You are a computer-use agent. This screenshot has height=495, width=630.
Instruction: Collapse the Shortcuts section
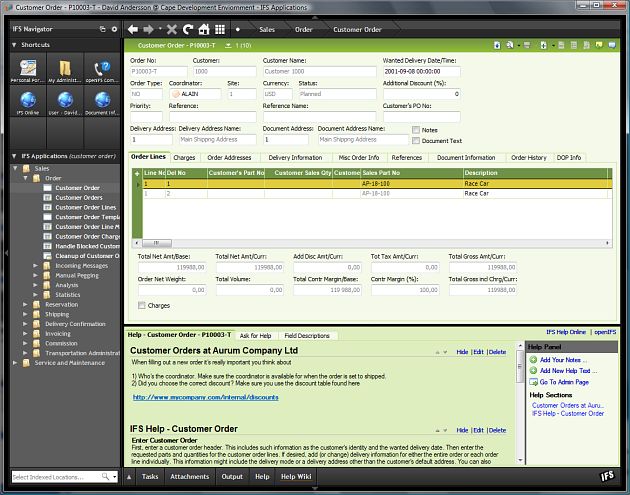tap(14, 45)
